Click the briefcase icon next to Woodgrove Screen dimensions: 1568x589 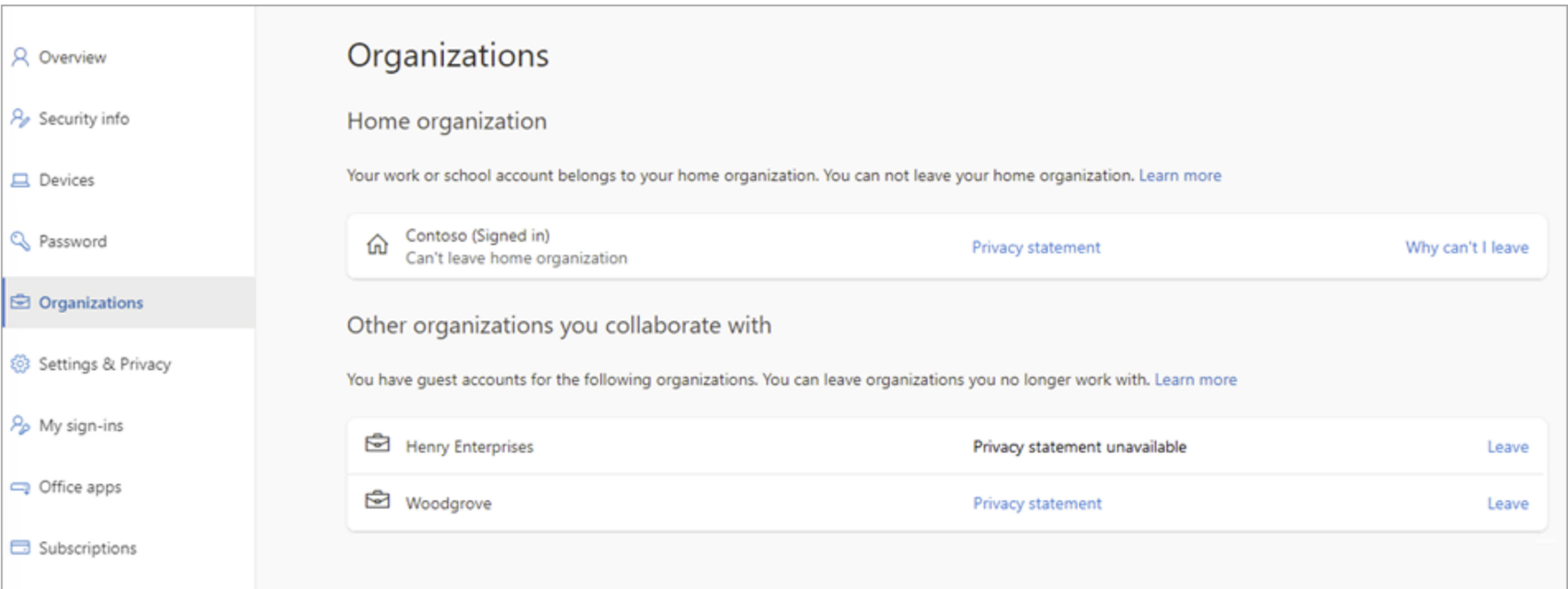(377, 501)
